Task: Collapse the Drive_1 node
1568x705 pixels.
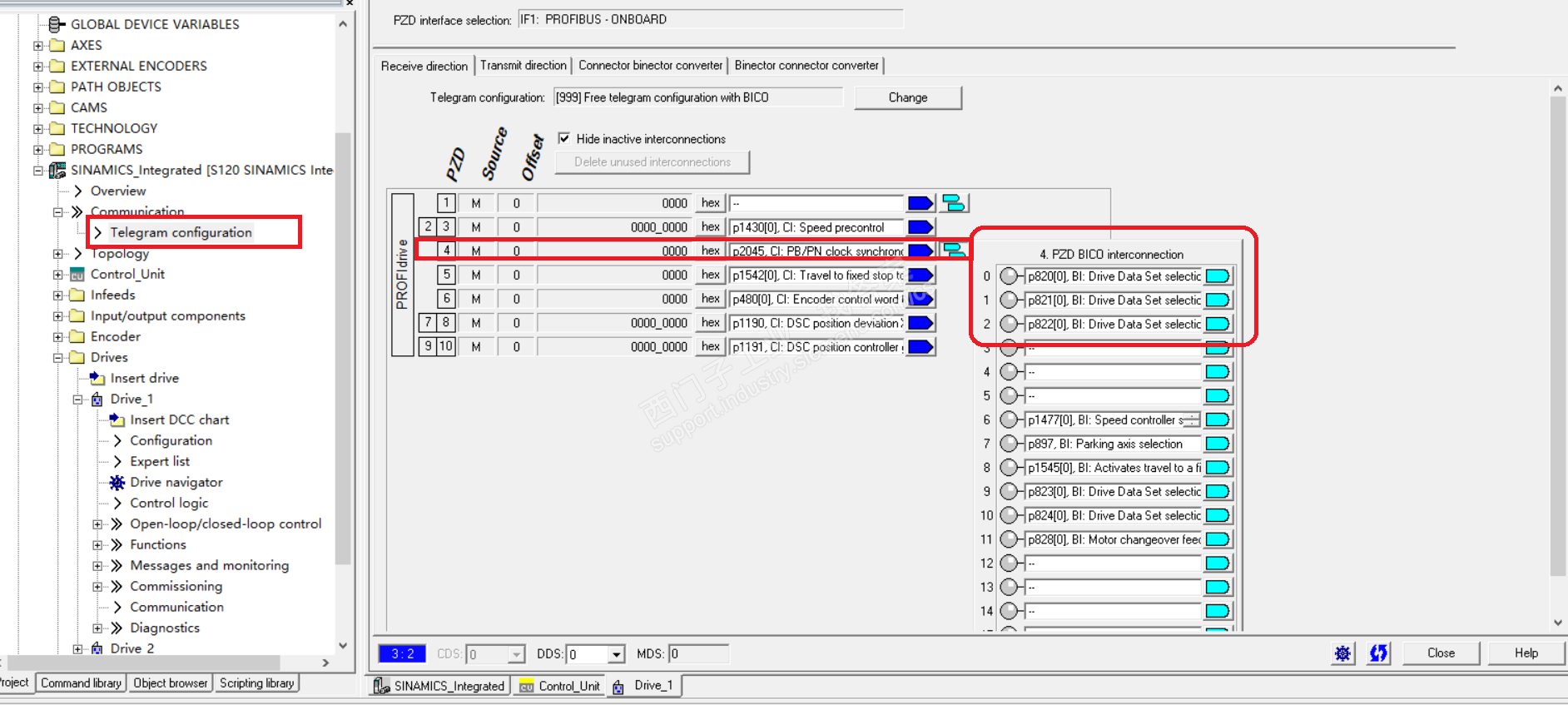Action: [78, 400]
